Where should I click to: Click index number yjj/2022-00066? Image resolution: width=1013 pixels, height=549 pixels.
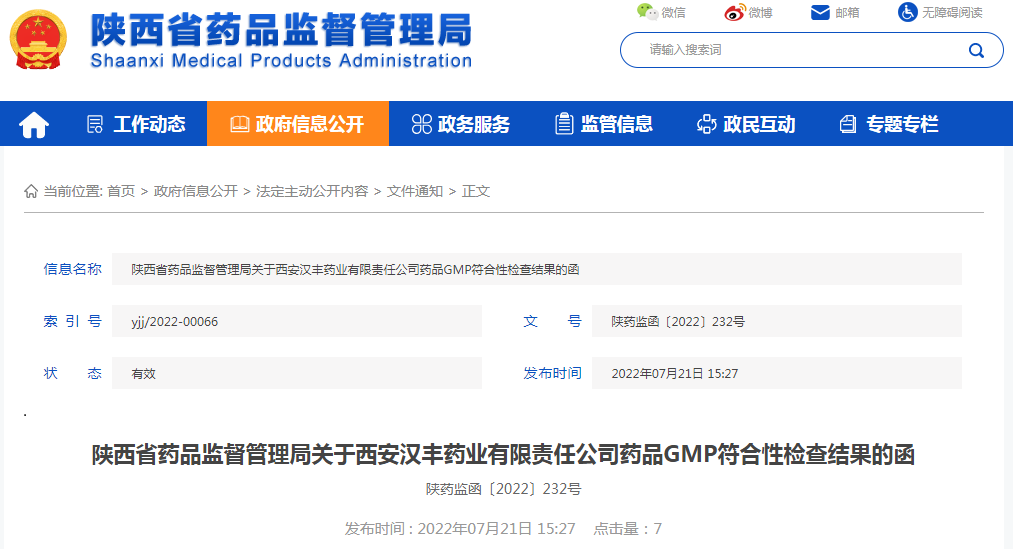[x=174, y=322]
